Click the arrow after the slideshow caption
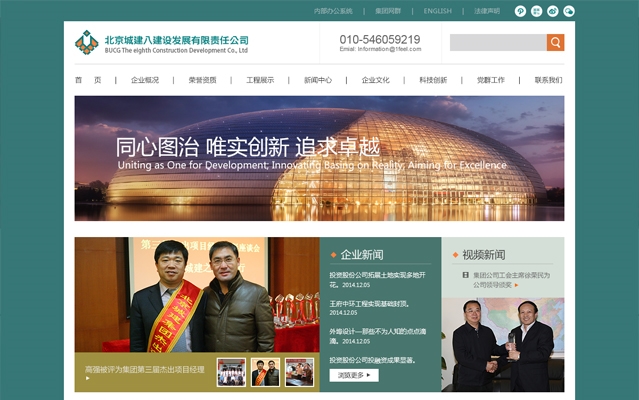Image resolution: width=639 pixels, height=400 pixels. tap(87, 378)
